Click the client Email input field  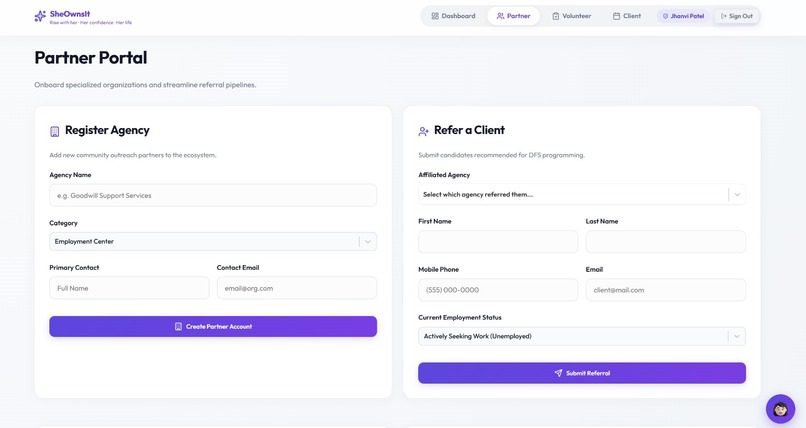666,290
